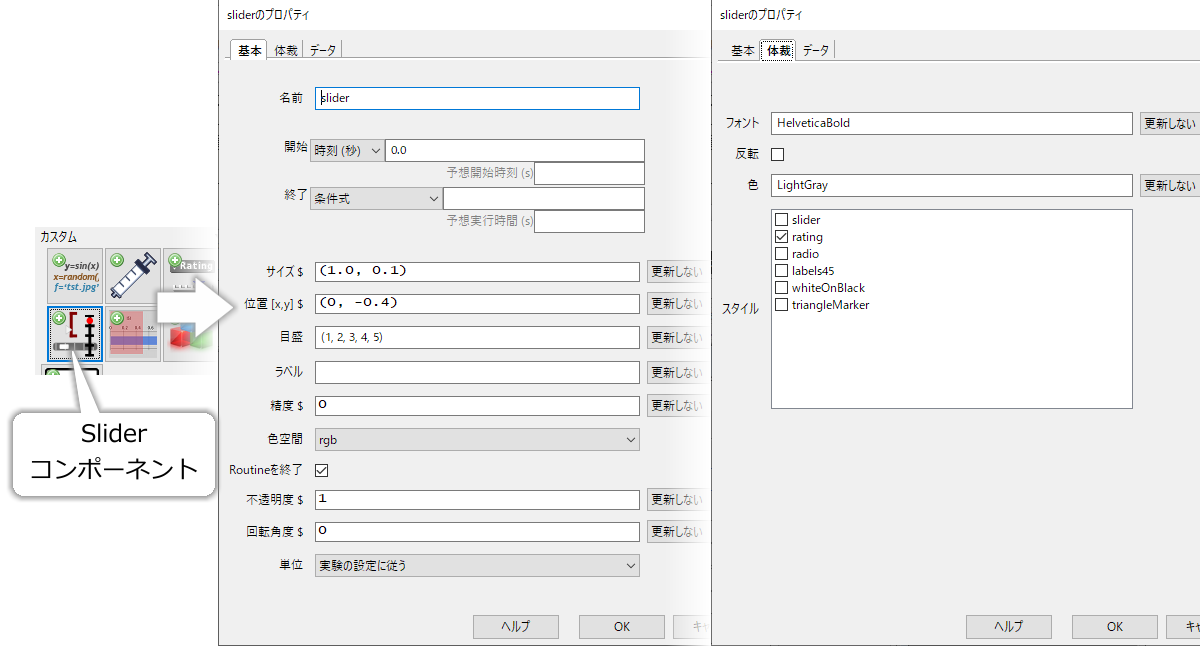Screen dimensions: 1200x647
Task: Open the 単位 dropdown
Action: (x=477, y=565)
